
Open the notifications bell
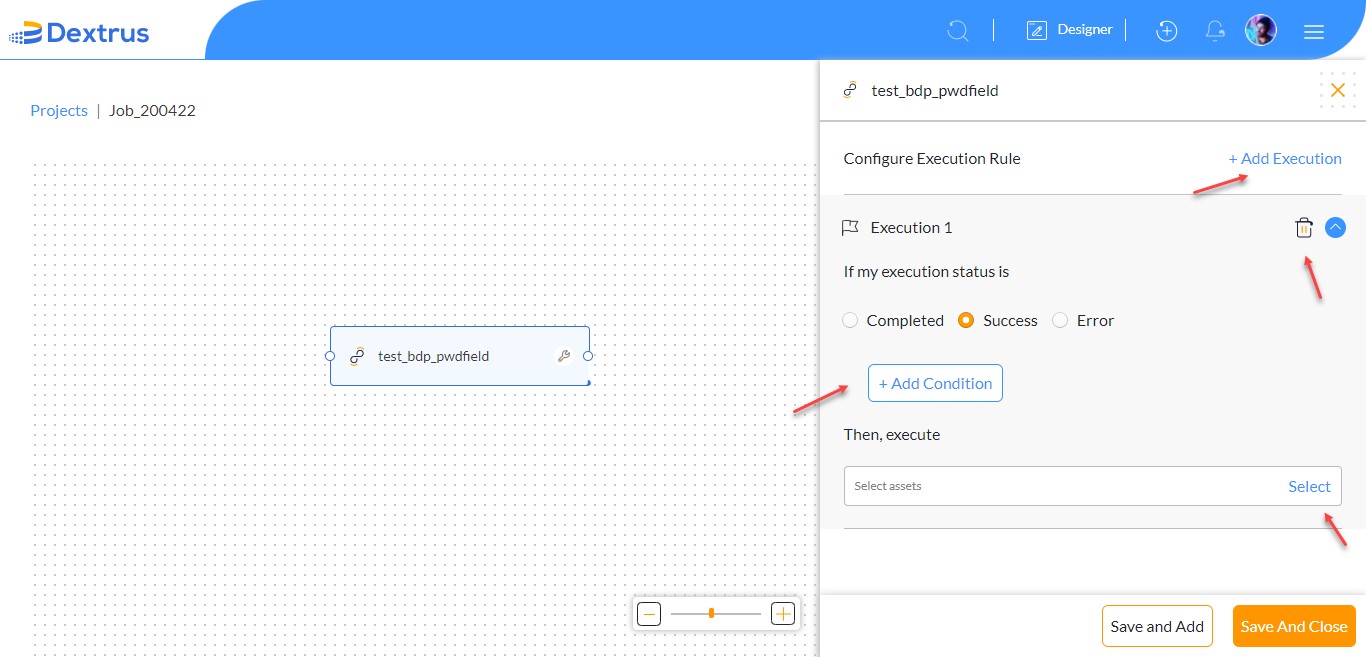[x=1215, y=31]
